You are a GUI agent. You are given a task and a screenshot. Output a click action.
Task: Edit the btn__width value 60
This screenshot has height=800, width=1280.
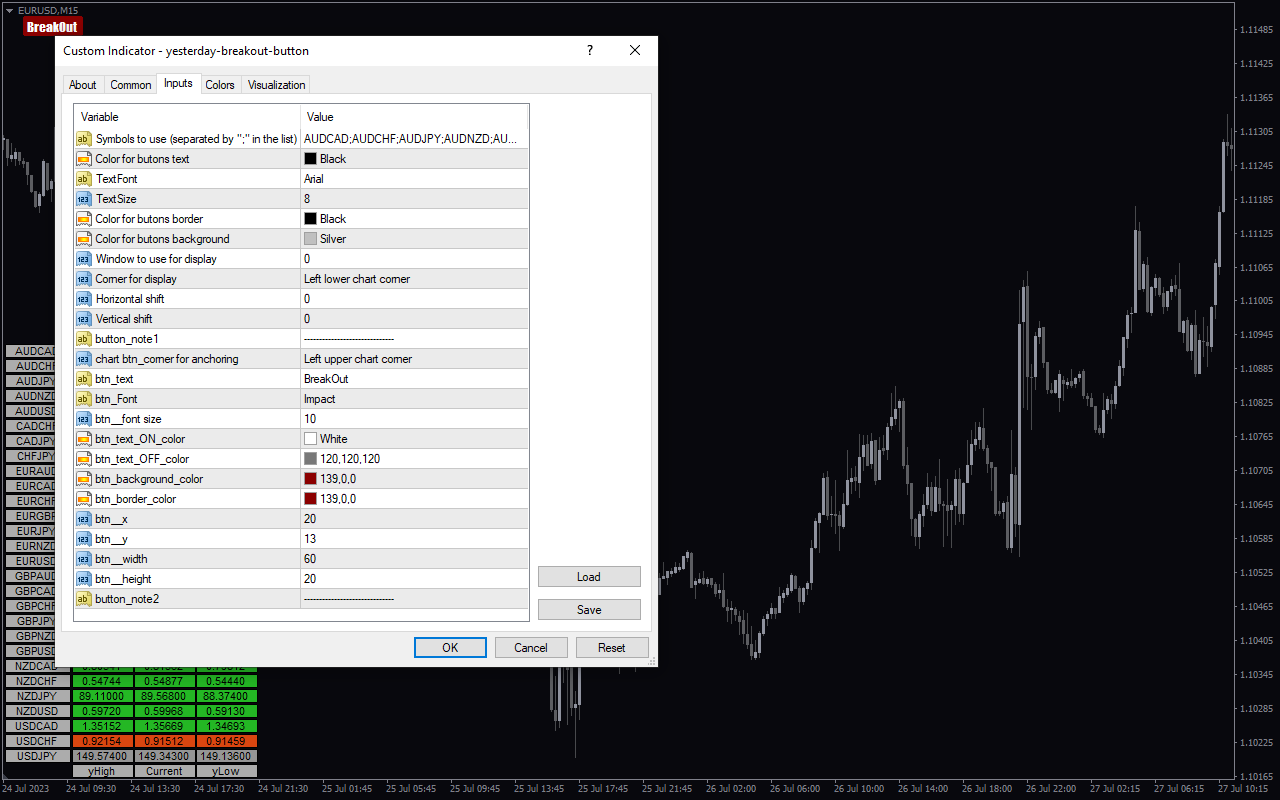coord(414,559)
